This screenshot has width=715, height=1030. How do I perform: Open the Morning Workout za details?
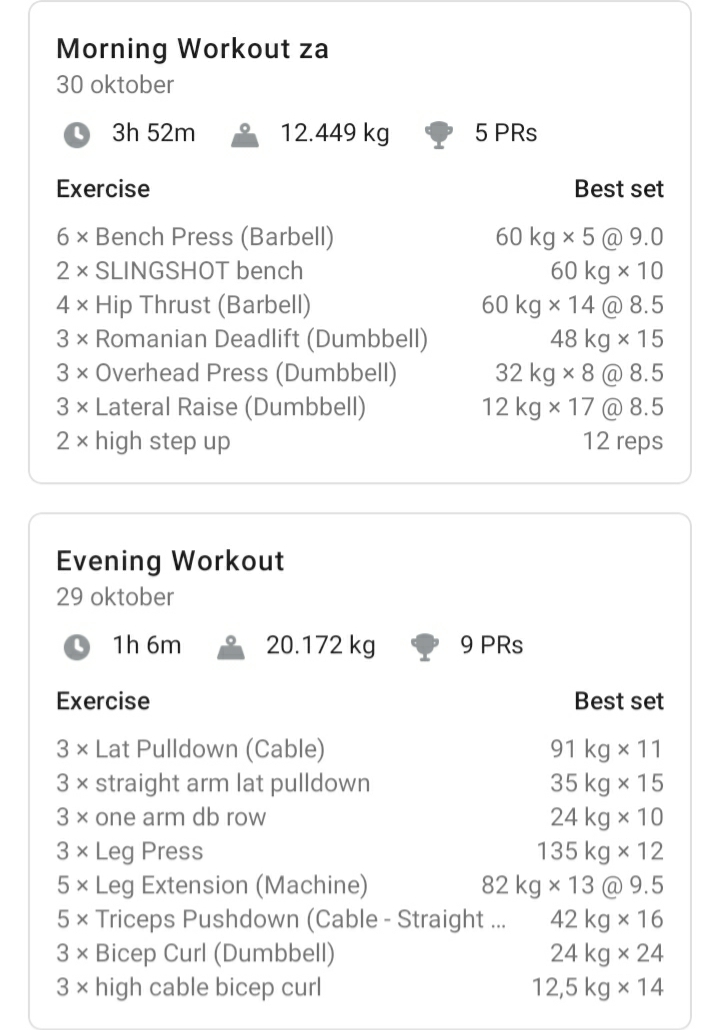tap(193, 48)
